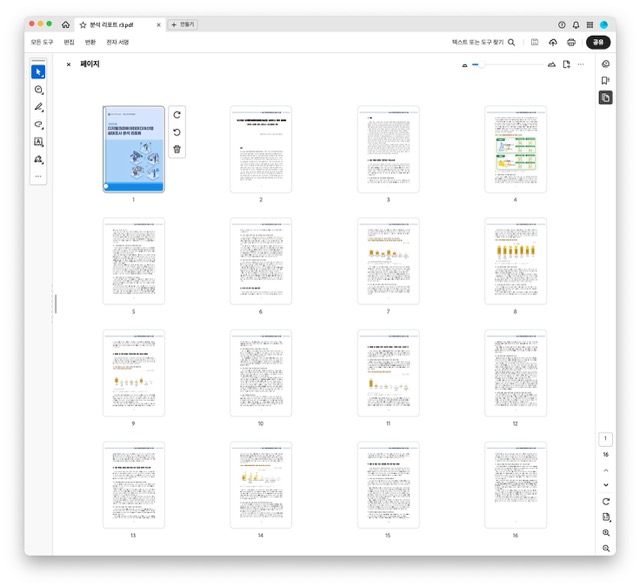
Task: Open the E-Sign menu
Action: point(118,42)
